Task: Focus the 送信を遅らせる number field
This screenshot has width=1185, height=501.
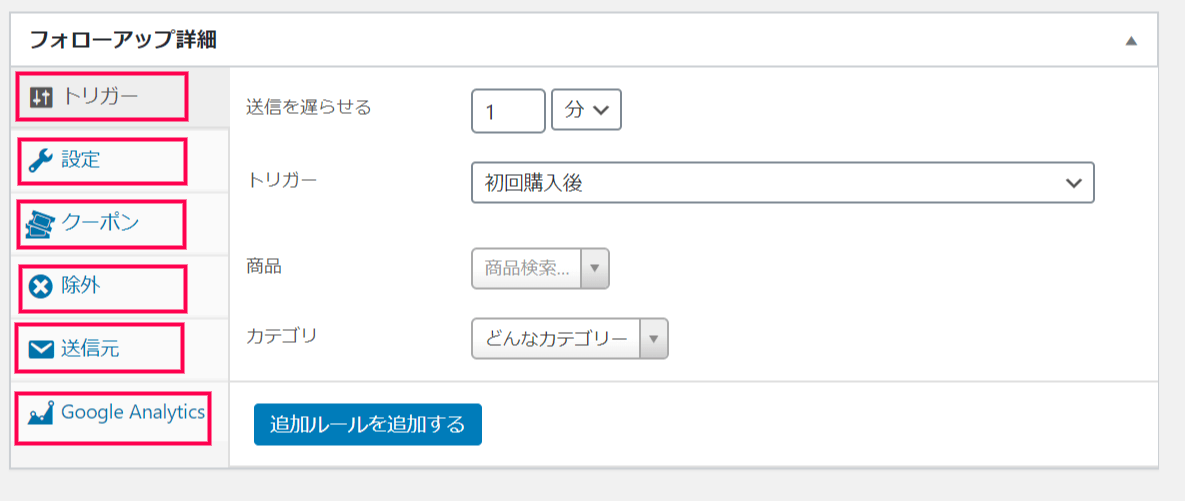Action: click(508, 110)
